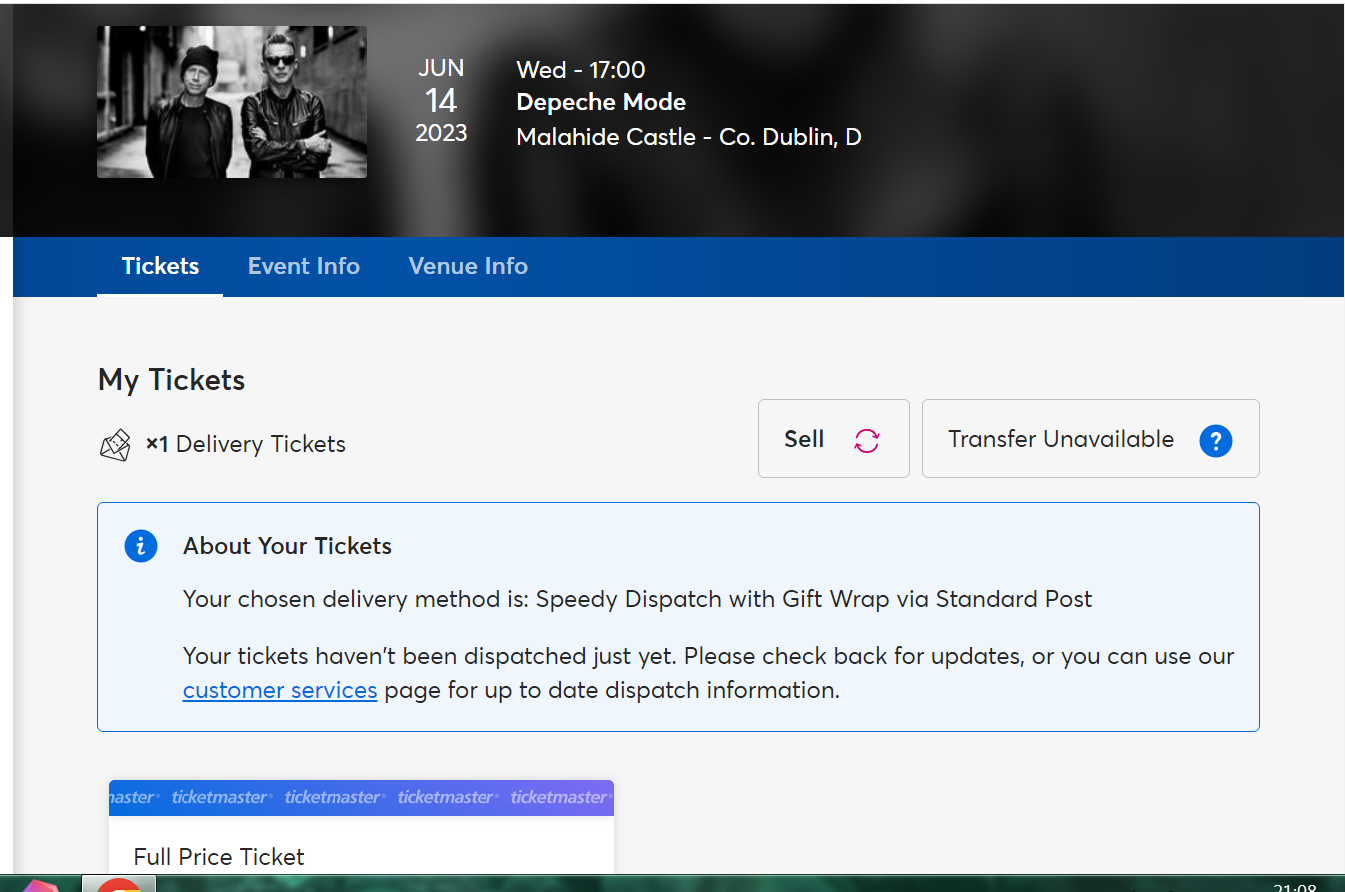Select the Venue Info tab
This screenshot has width=1345, height=892.
pyautogui.click(x=468, y=266)
